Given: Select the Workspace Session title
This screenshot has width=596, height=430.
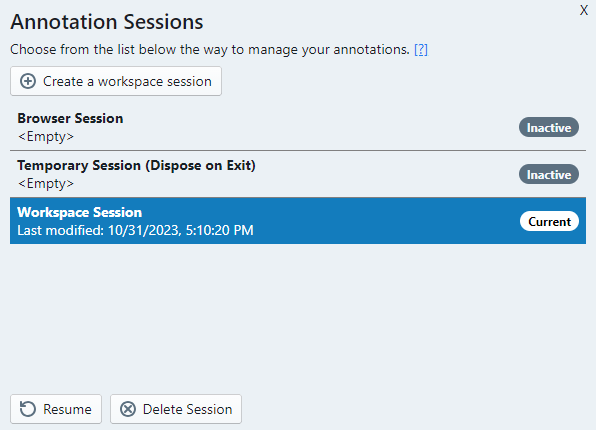Looking at the screenshot, I should [79, 212].
